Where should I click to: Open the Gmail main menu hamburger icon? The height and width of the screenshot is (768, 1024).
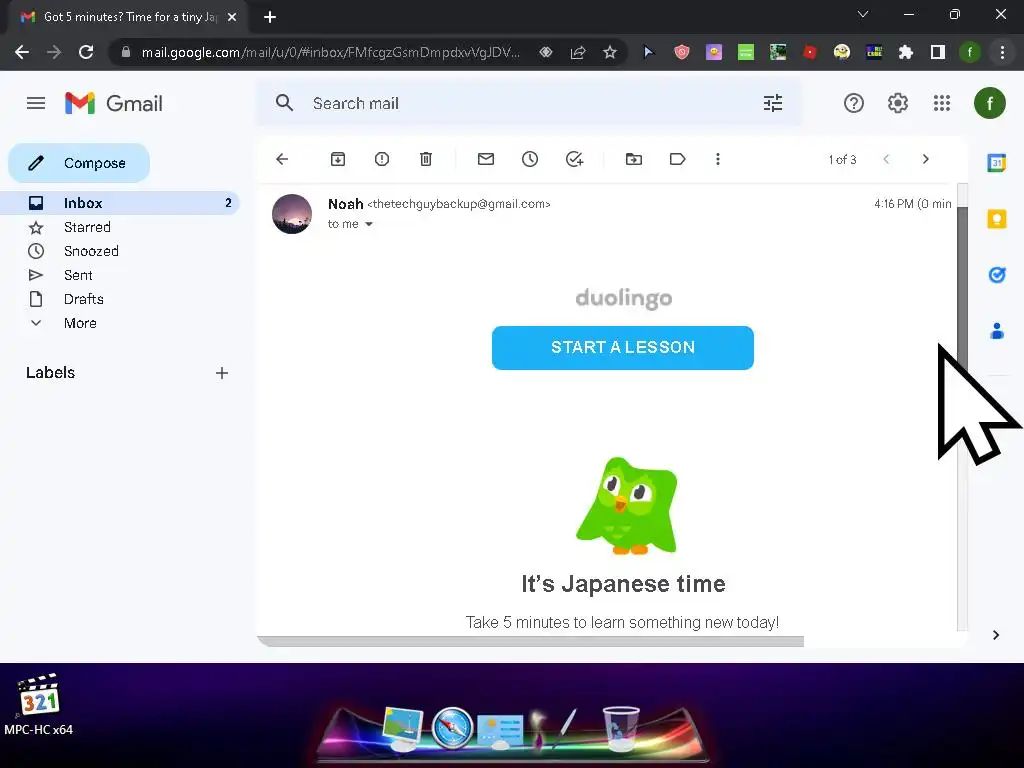36,103
